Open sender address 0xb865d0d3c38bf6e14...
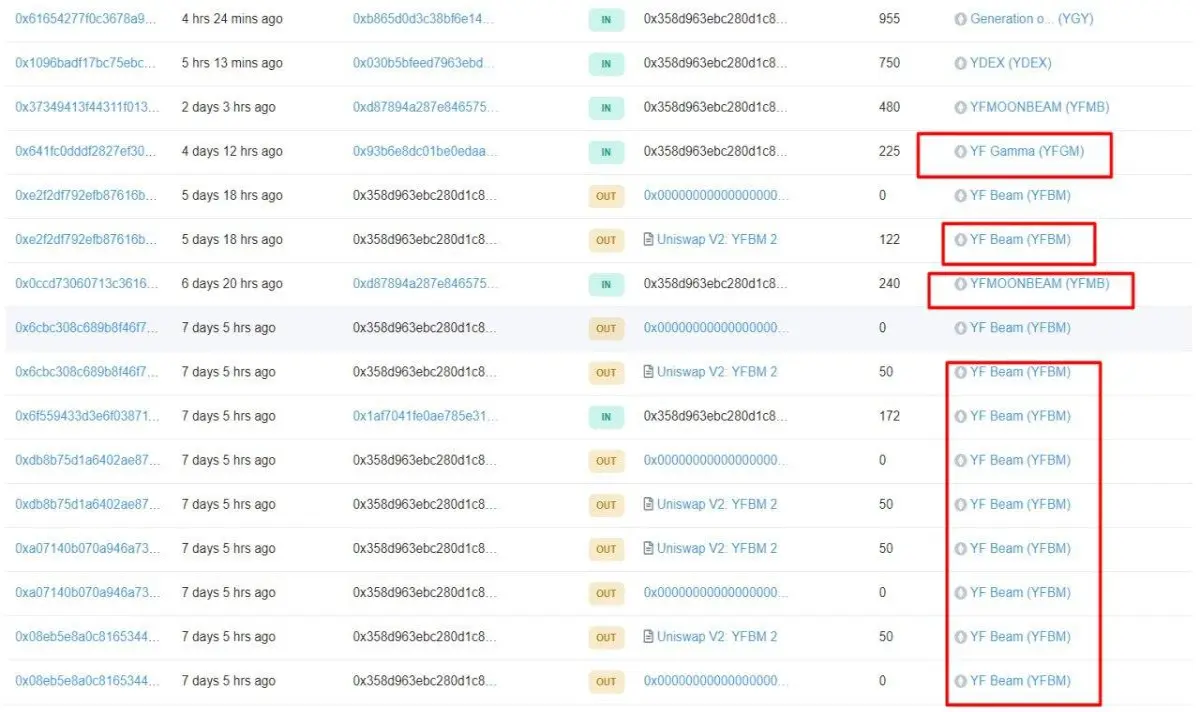This screenshot has width=1200, height=712. [x=424, y=19]
